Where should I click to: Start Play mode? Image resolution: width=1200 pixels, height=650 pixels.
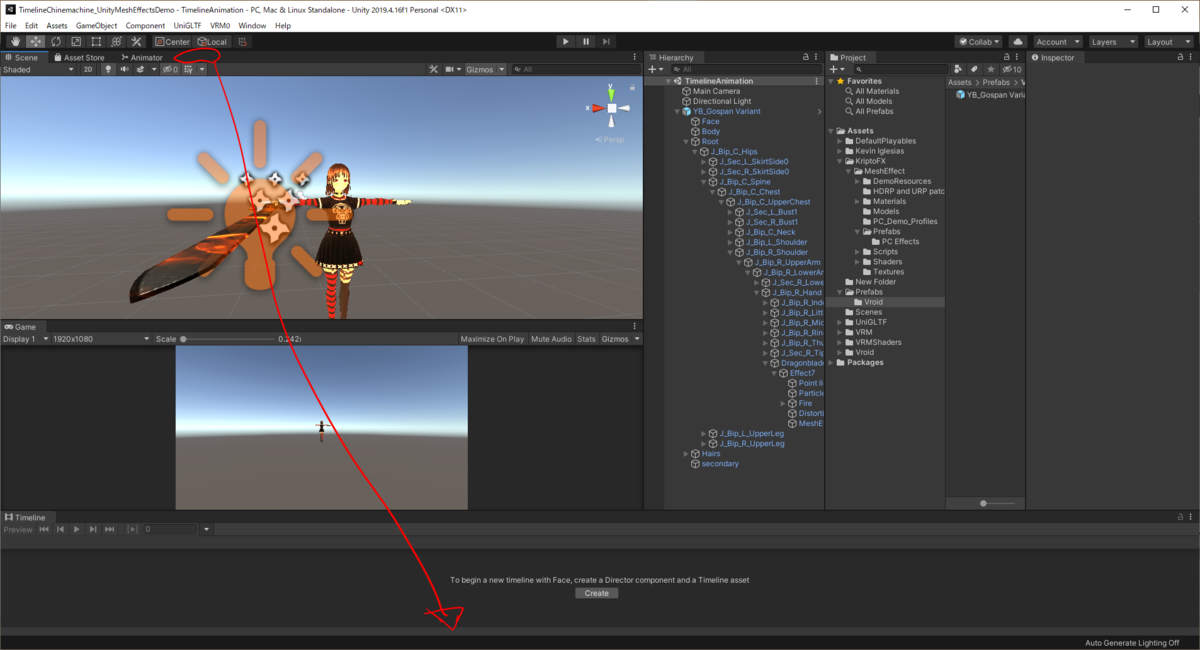(x=566, y=42)
